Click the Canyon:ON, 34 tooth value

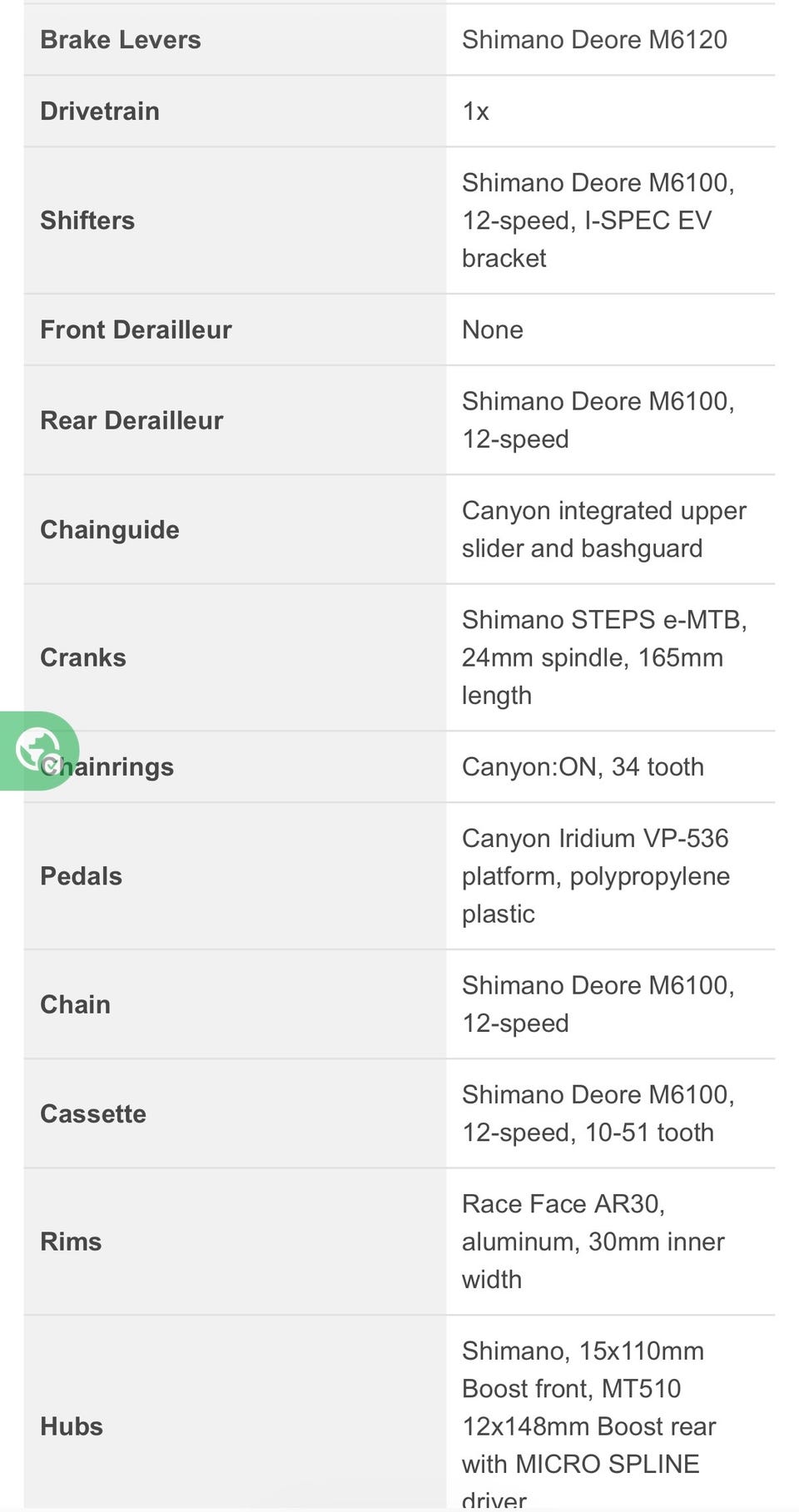pyautogui.click(x=583, y=766)
